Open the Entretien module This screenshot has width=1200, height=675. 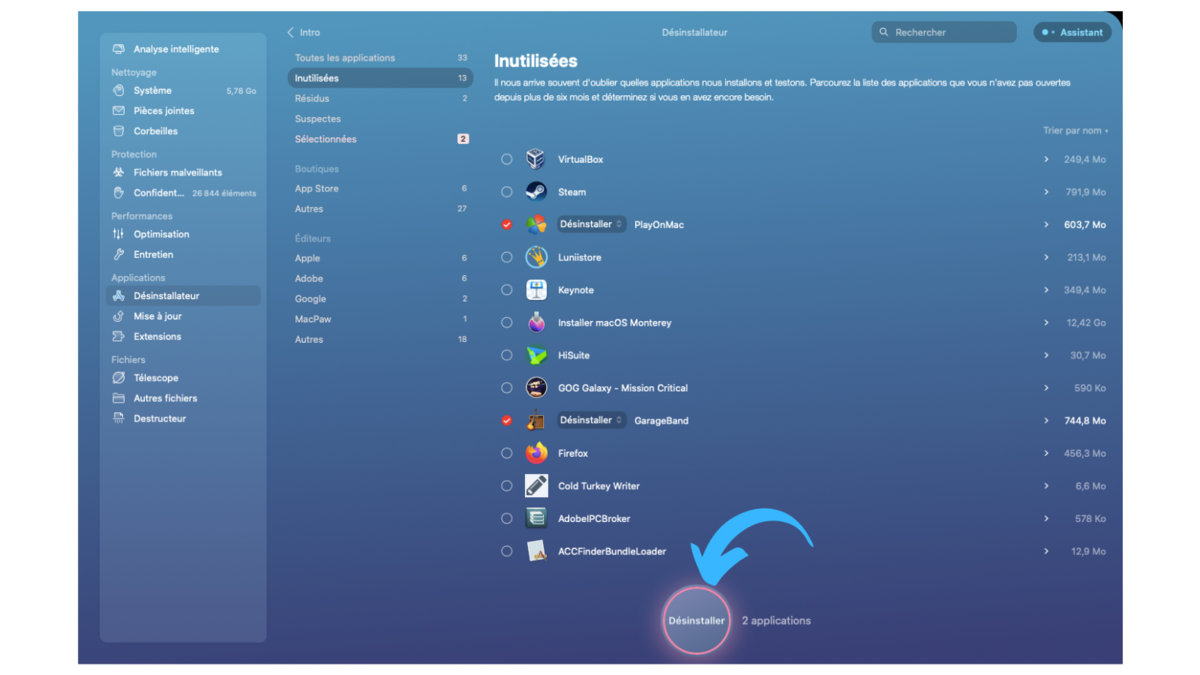coord(183,254)
